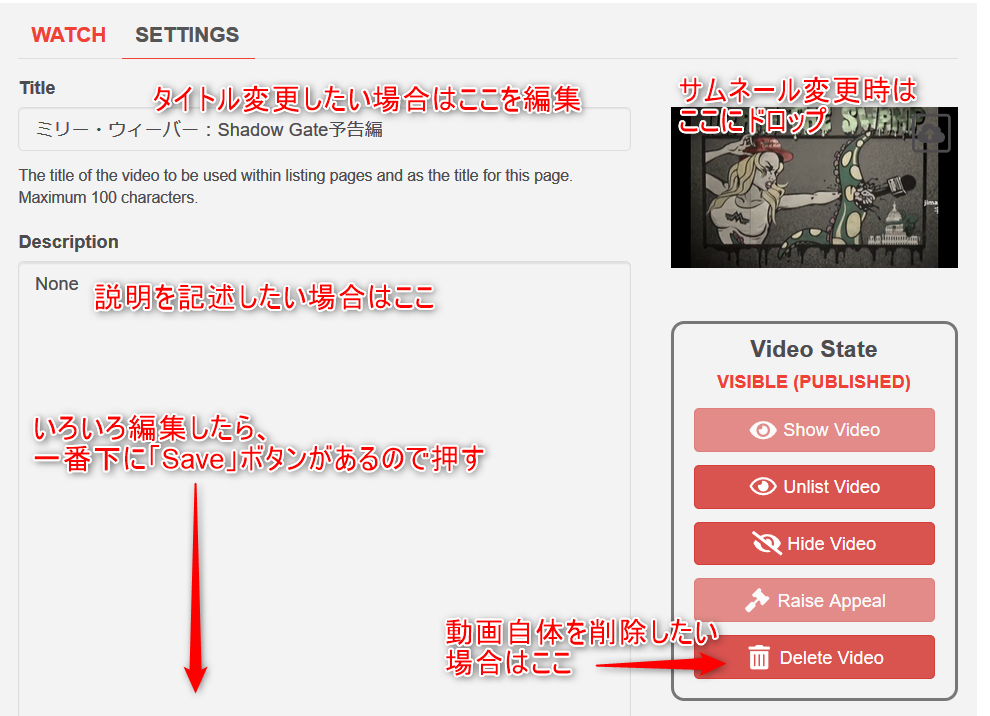Hit the Hide Video button text
990x716 pixels.
832,544
